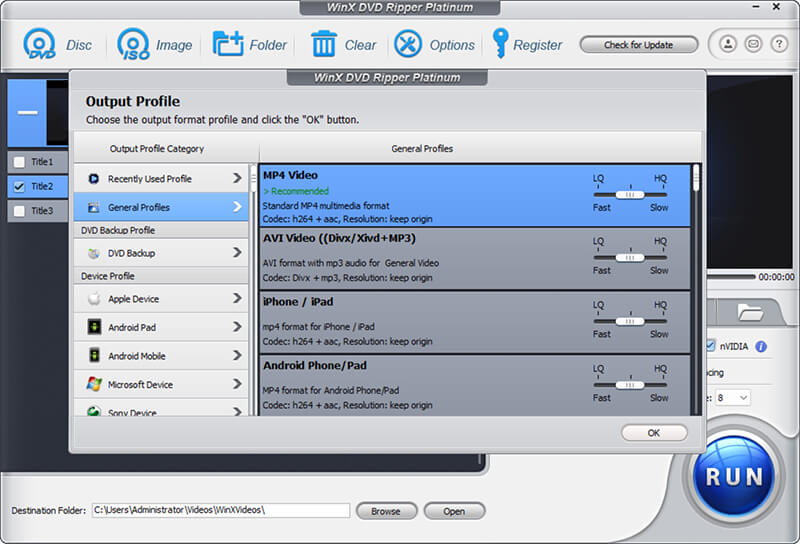Click the Android Pad icon
Screen dimensions: 800x544
(94, 327)
